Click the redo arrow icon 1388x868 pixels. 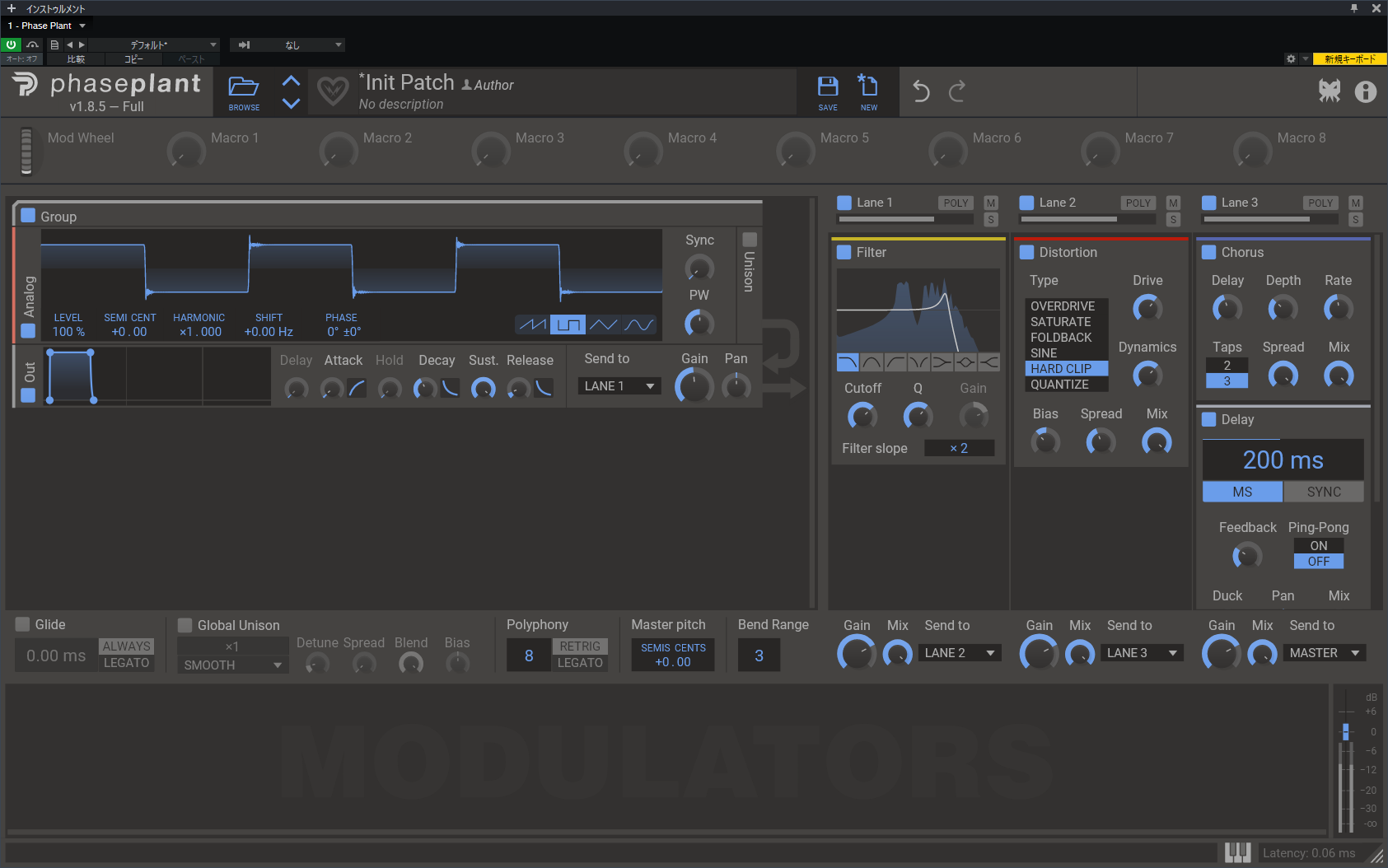coord(956,91)
